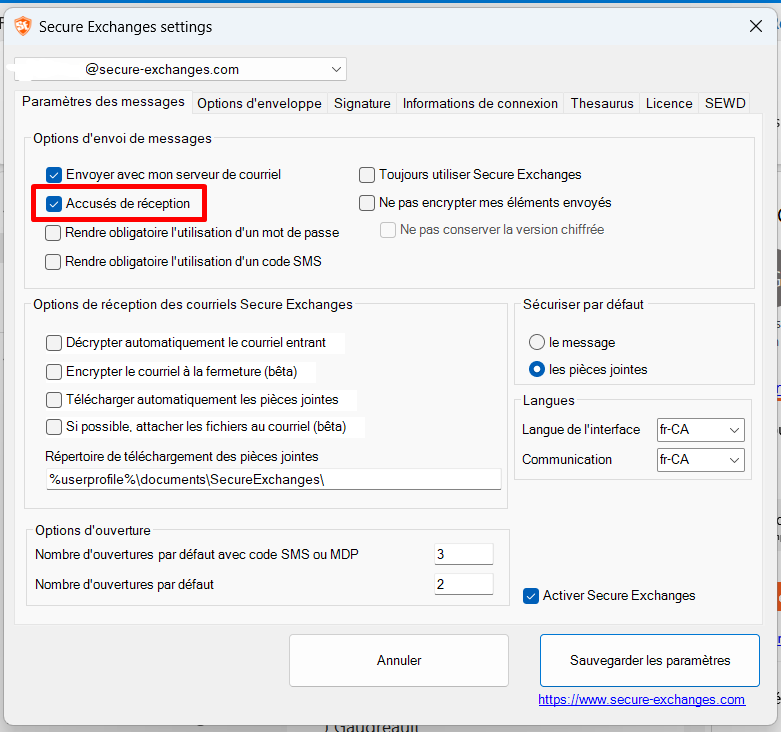
Task: Click the 'Options d'envoi de messages' group label
Action: pos(123,138)
